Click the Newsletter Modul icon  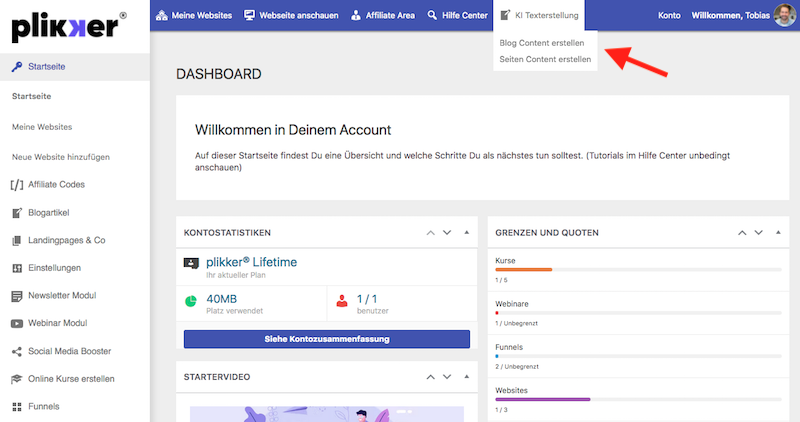pyautogui.click(x=17, y=296)
